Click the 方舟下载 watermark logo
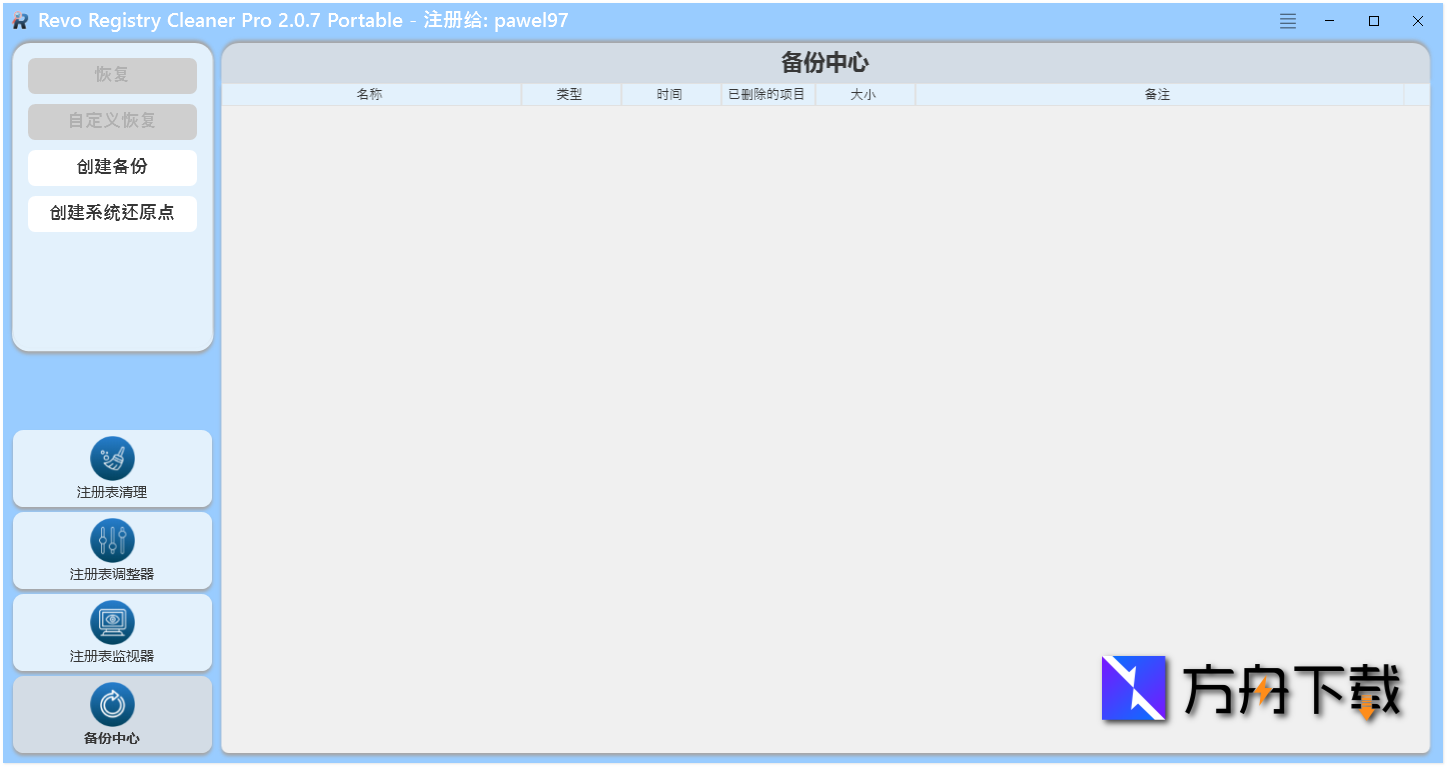Image resolution: width=1447 pixels, height=767 pixels. point(1134,689)
